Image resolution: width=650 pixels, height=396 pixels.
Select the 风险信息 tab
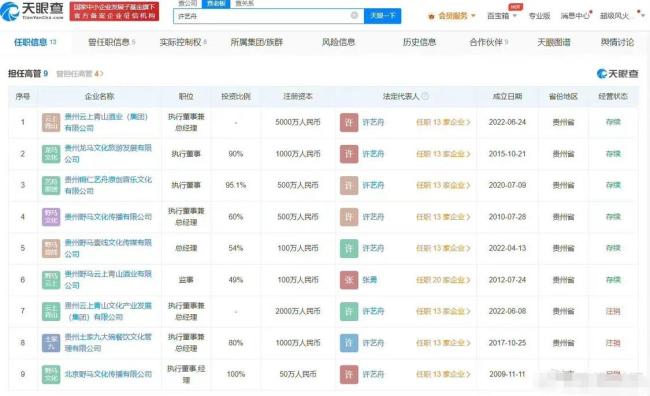click(x=338, y=42)
